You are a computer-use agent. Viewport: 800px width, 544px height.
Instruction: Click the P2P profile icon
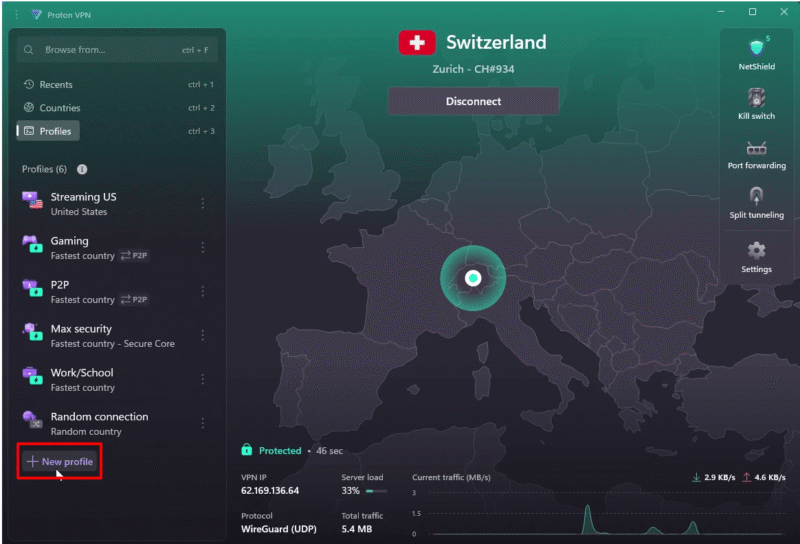32,288
